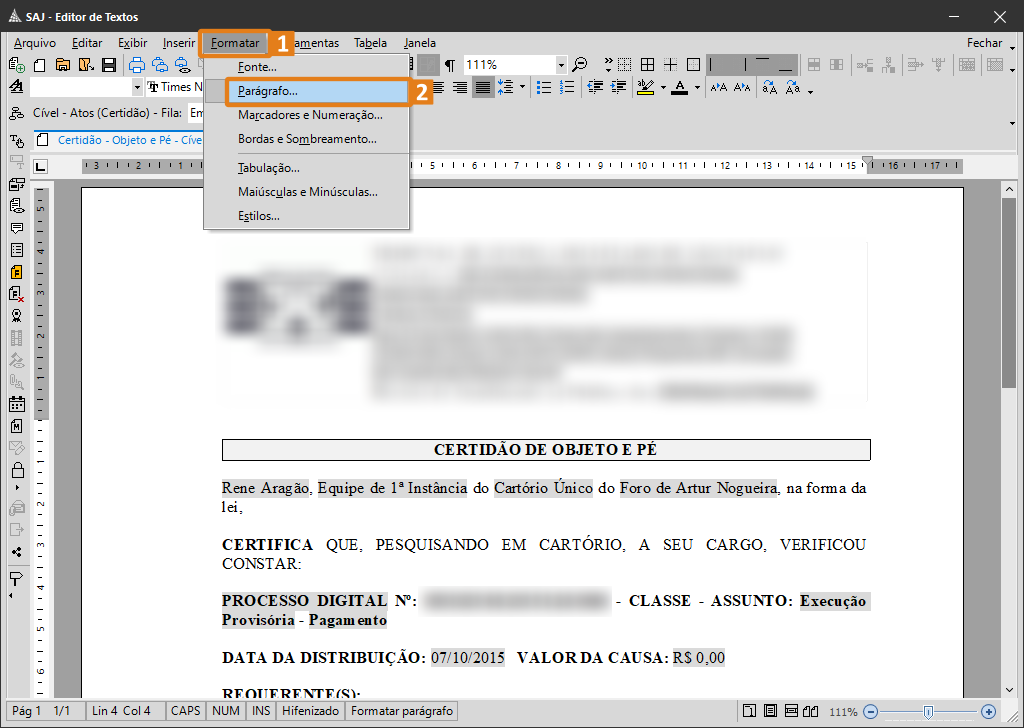This screenshot has height=728, width=1024.
Task: Select the Certidão - Objeto e Pé document tab
Action: 120,140
